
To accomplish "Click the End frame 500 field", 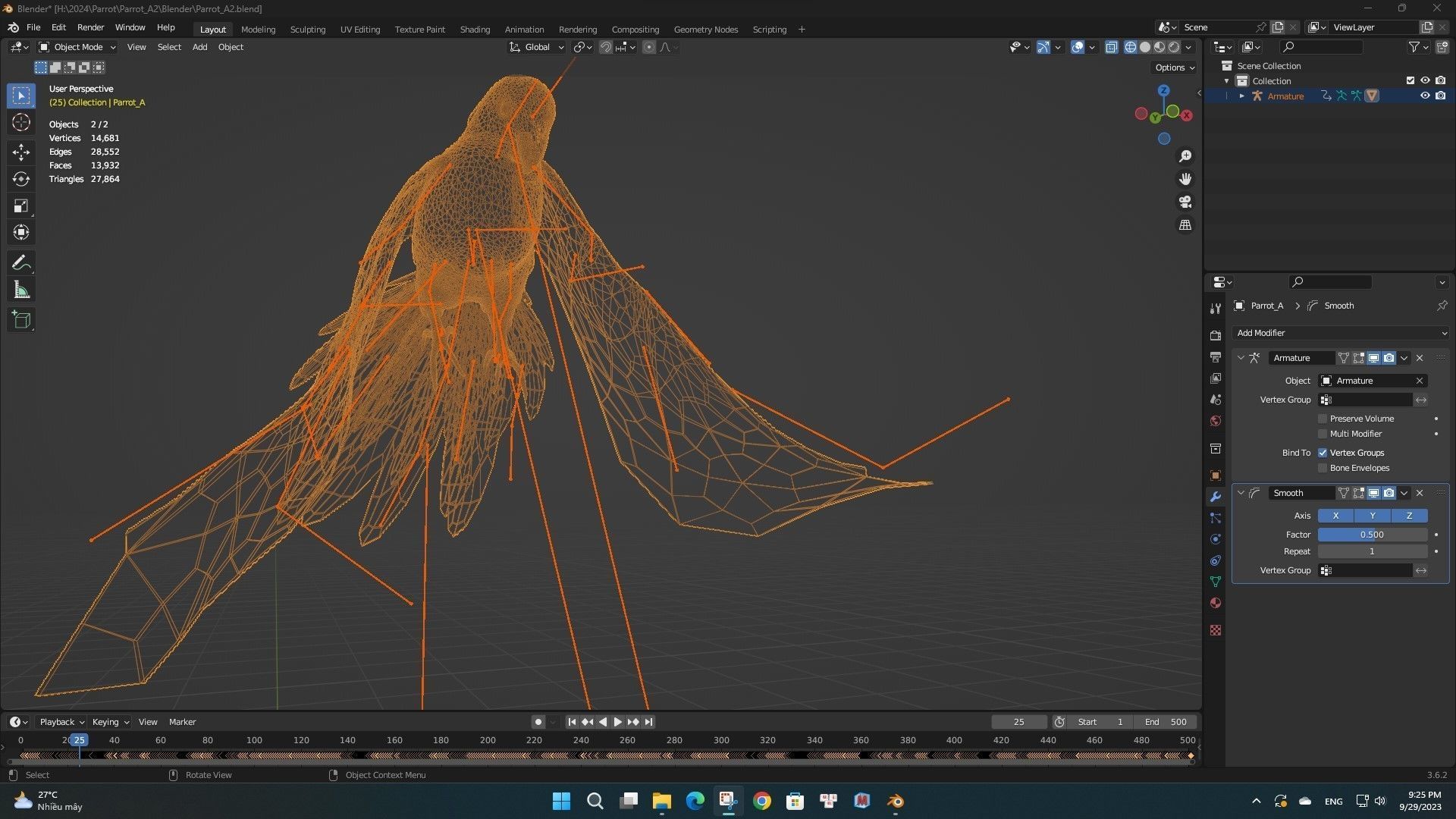I will tap(1166, 722).
